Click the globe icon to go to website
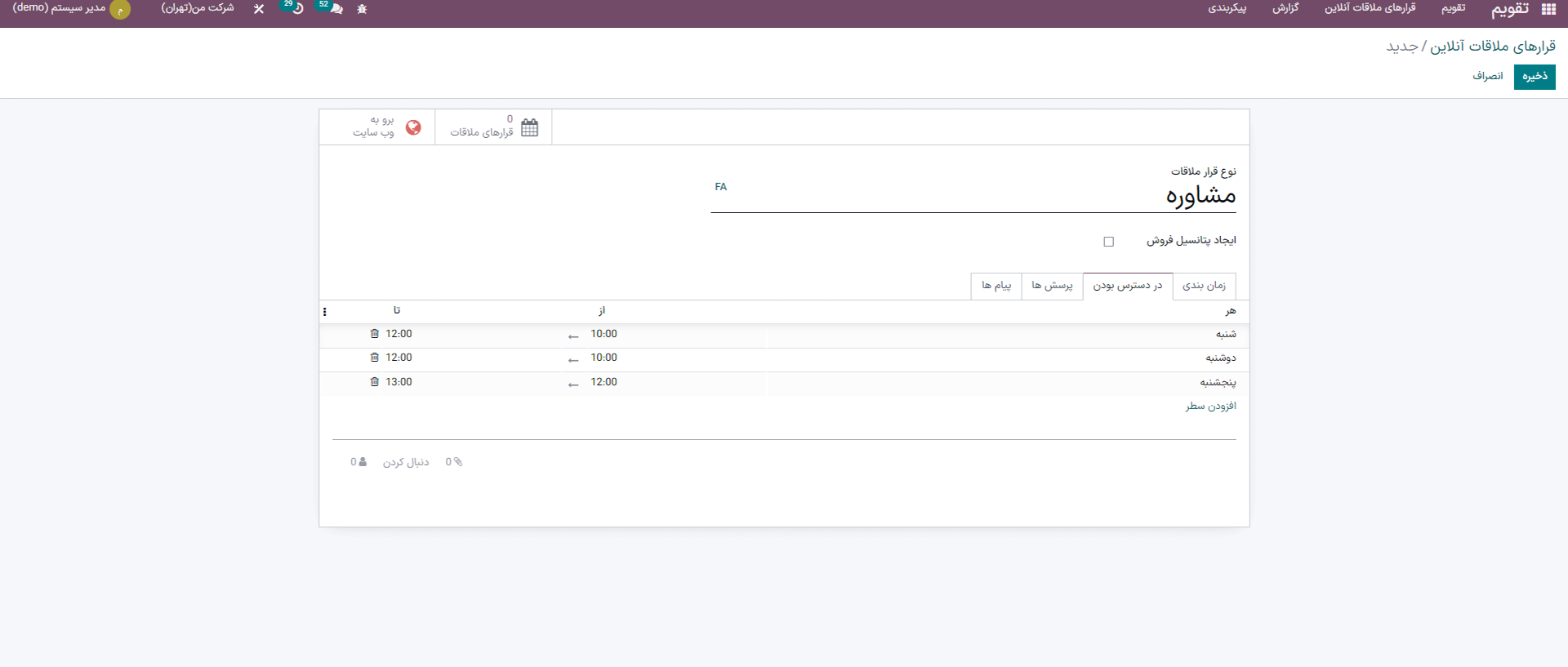The width and height of the screenshot is (1568, 667). [x=413, y=127]
